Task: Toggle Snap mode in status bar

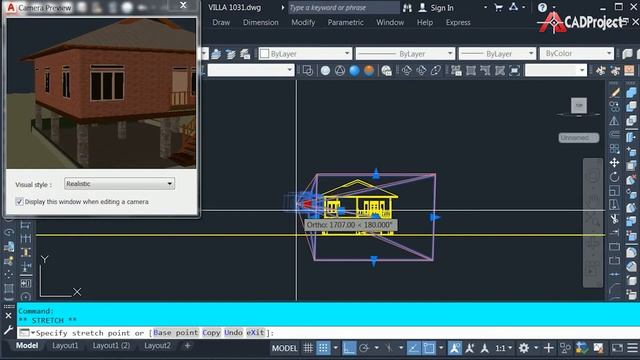Action: click(323, 348)
